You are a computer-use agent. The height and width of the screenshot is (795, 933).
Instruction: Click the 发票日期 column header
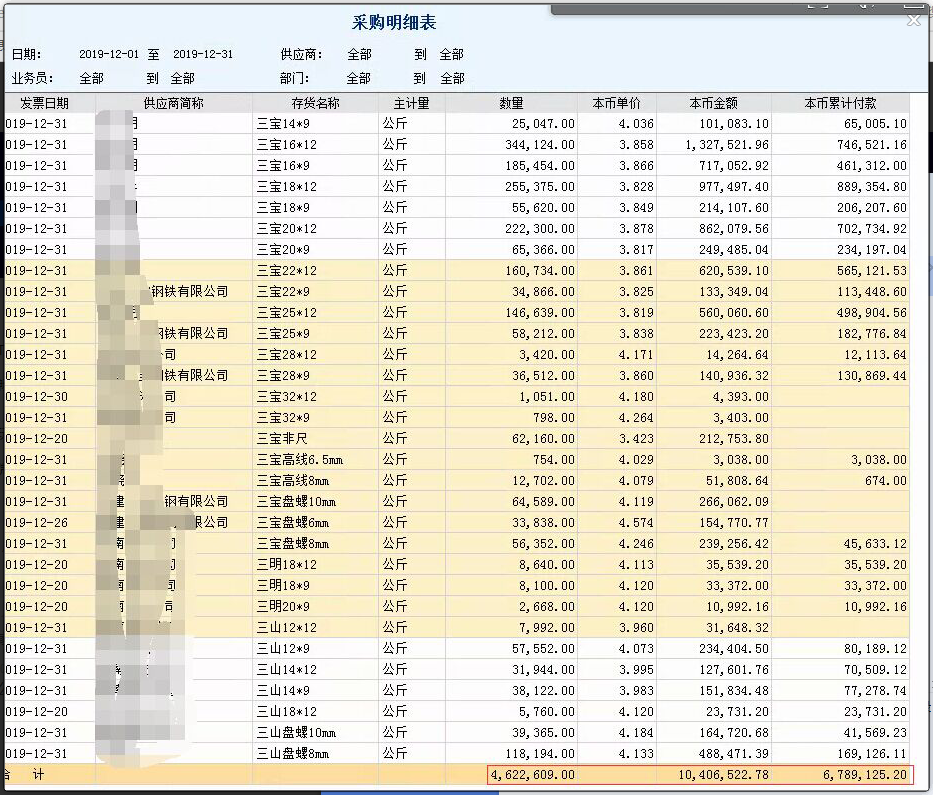point(45,103)
